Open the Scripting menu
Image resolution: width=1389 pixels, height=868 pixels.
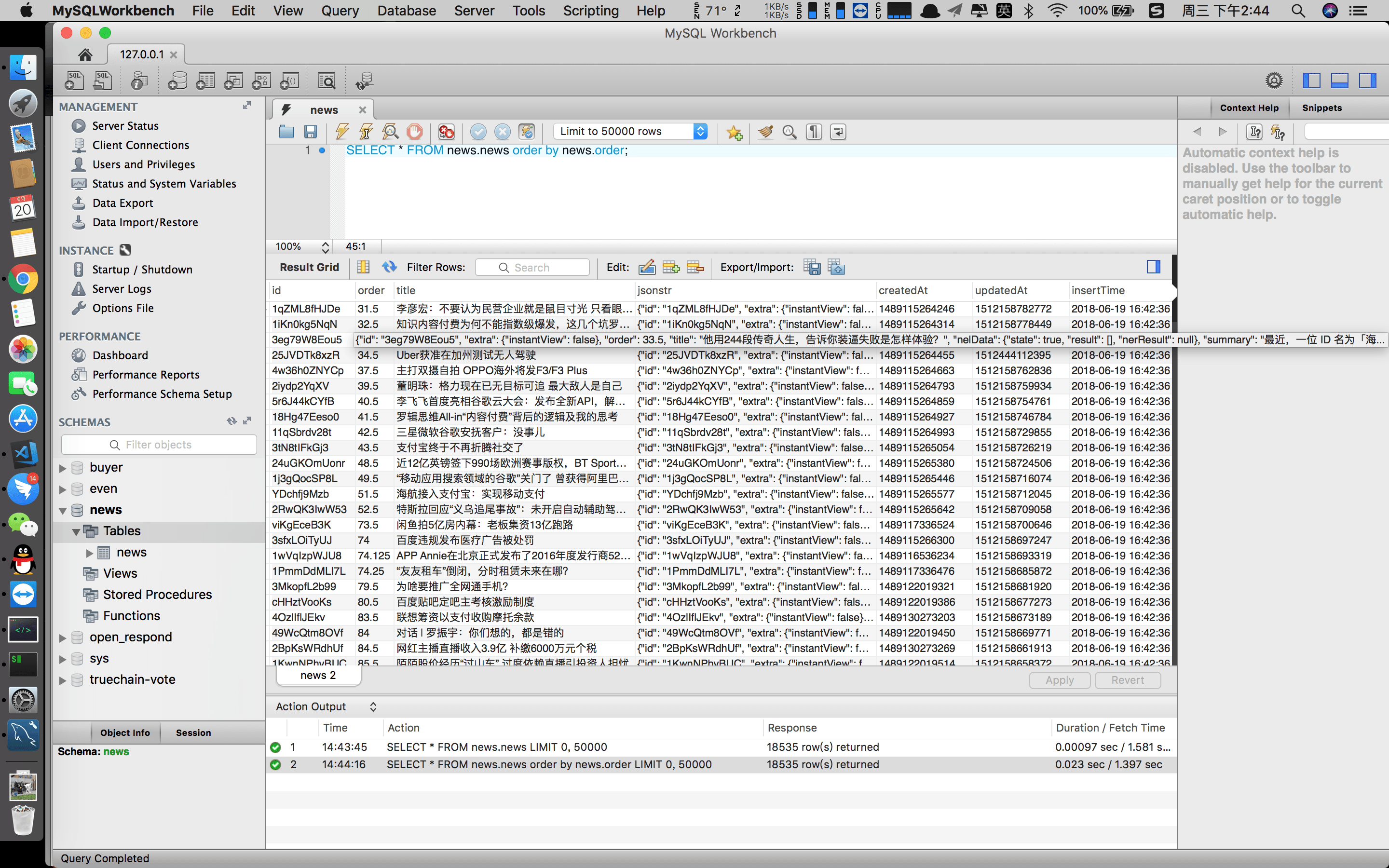[591, 10]
